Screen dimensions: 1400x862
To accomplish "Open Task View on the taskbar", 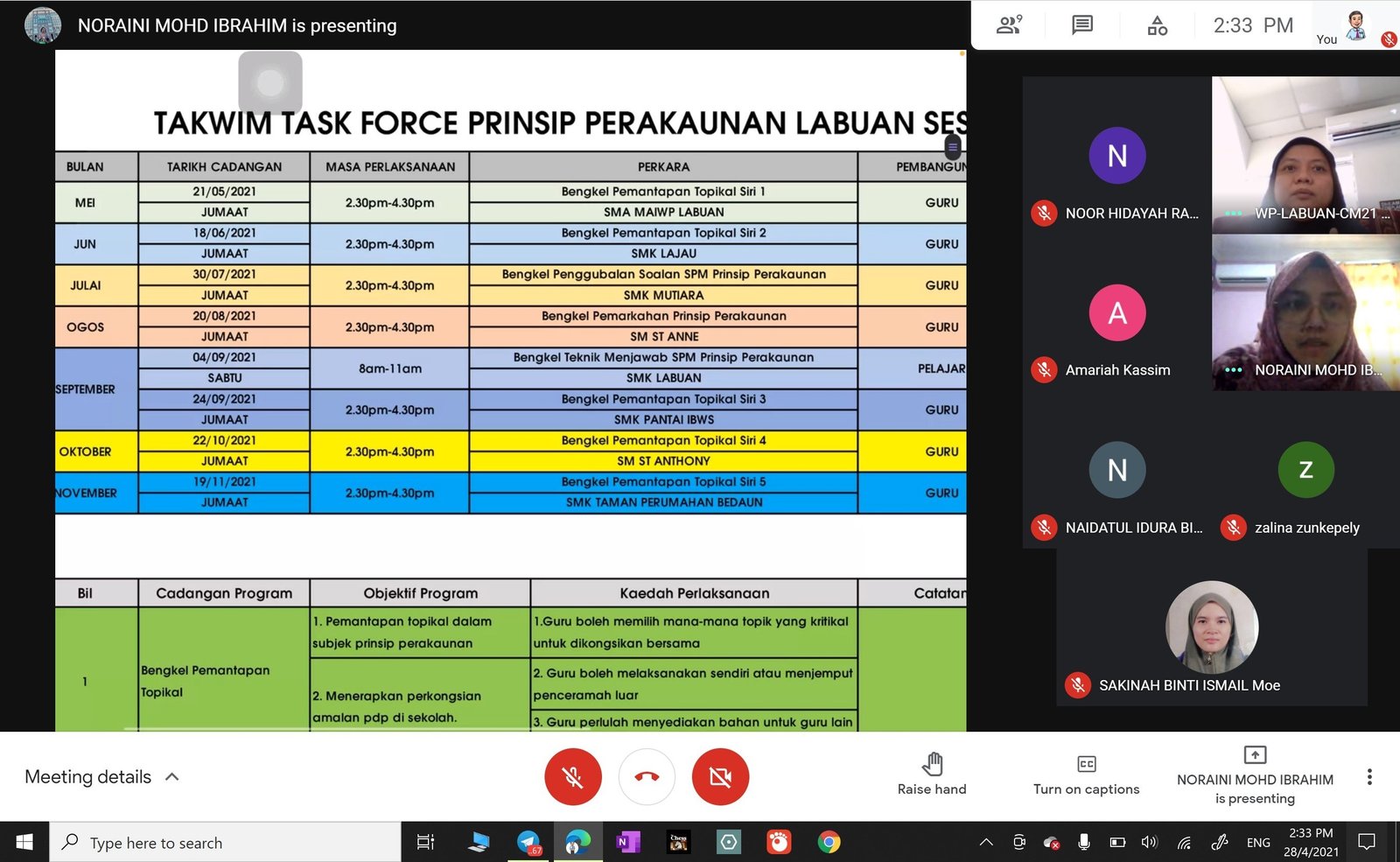I will point(425,842).
